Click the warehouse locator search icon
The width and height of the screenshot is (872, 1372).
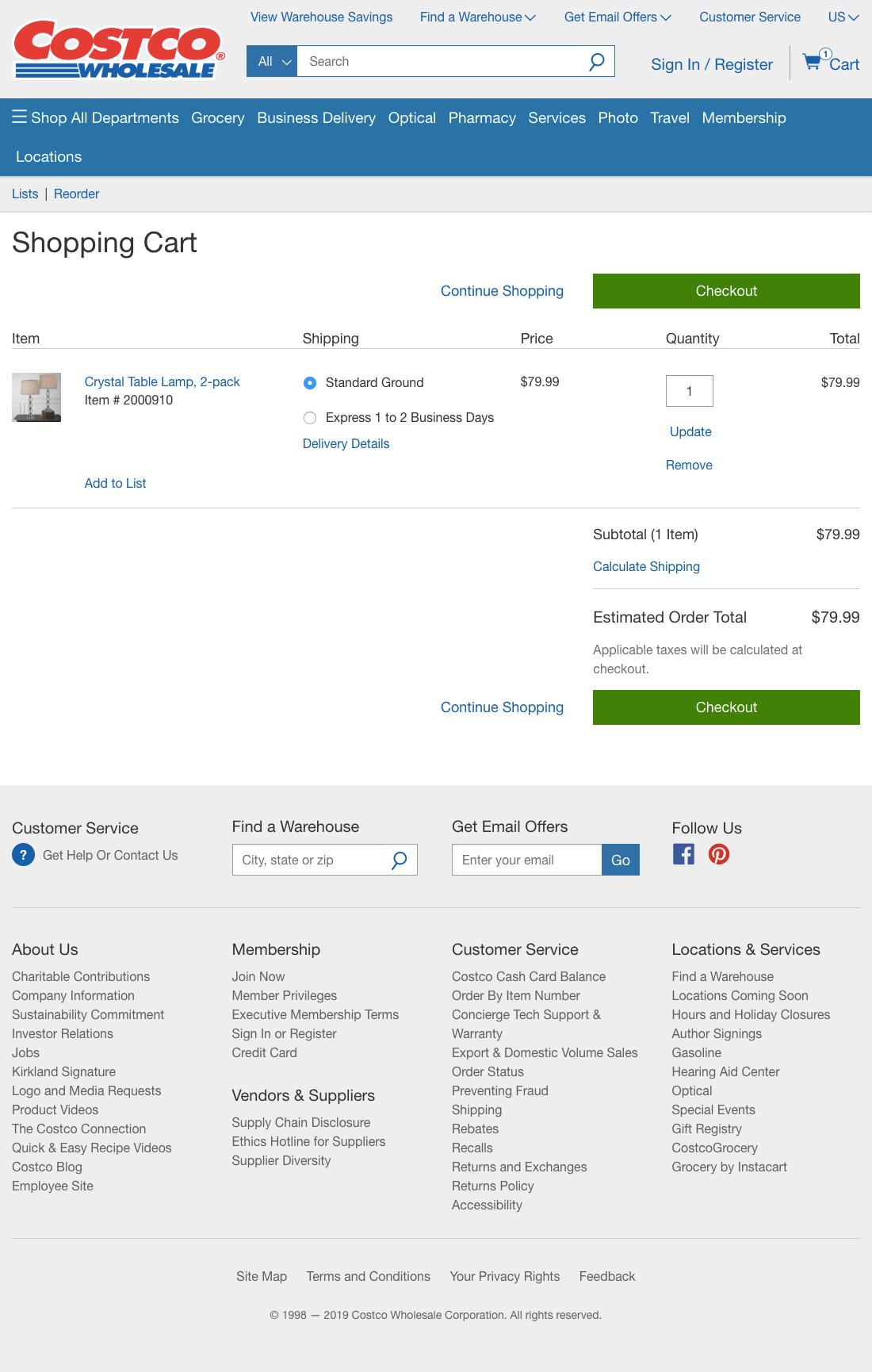coord(400,860)
